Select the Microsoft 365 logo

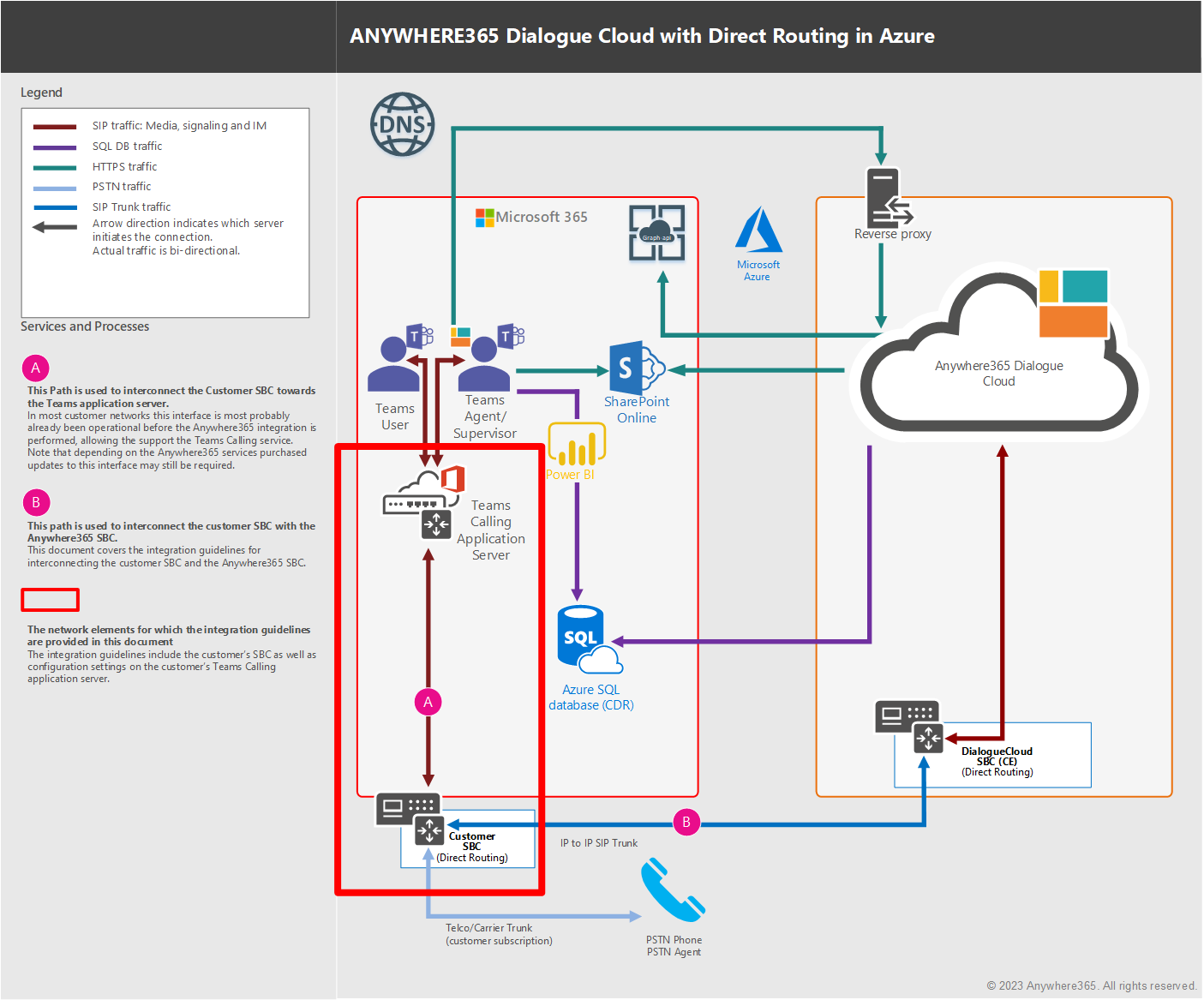[485, 218]
